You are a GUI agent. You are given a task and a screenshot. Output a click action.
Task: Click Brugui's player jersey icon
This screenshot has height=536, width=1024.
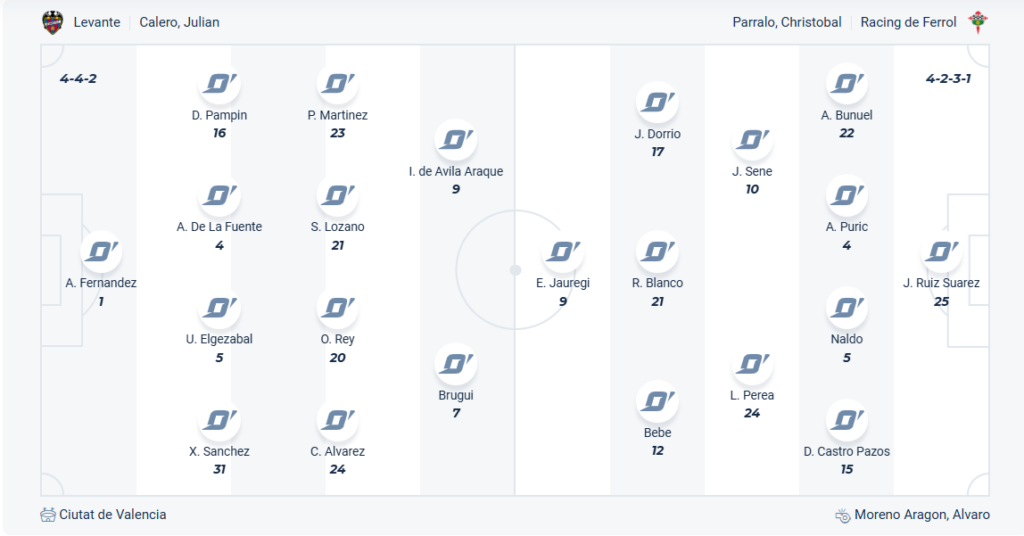click(x=456, y=363)
